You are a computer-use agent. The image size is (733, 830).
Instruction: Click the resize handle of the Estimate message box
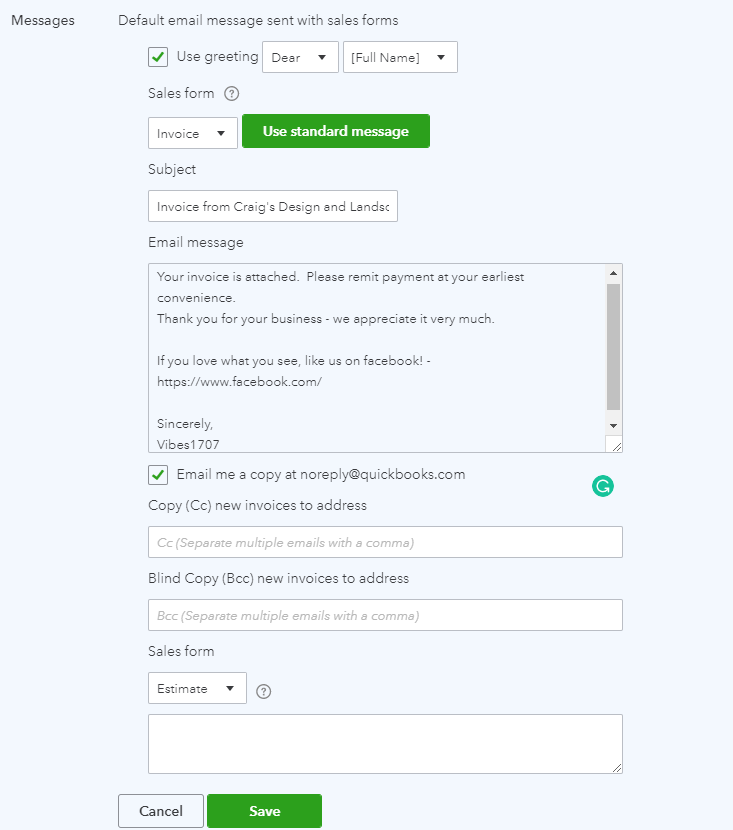tap(617, 768)
